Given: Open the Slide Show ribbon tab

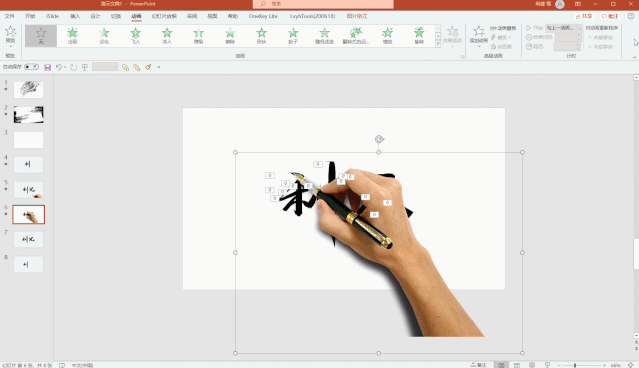Looking at the screenshot, I should tap(164, 16).
